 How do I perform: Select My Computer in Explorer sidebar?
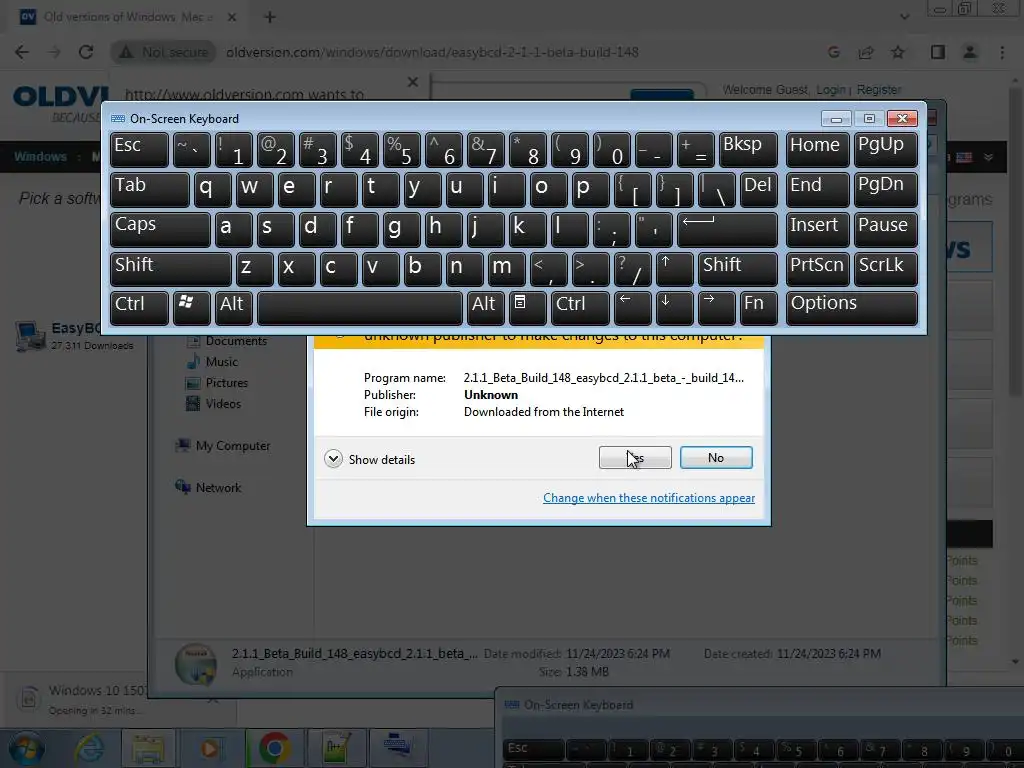(223, 445)
